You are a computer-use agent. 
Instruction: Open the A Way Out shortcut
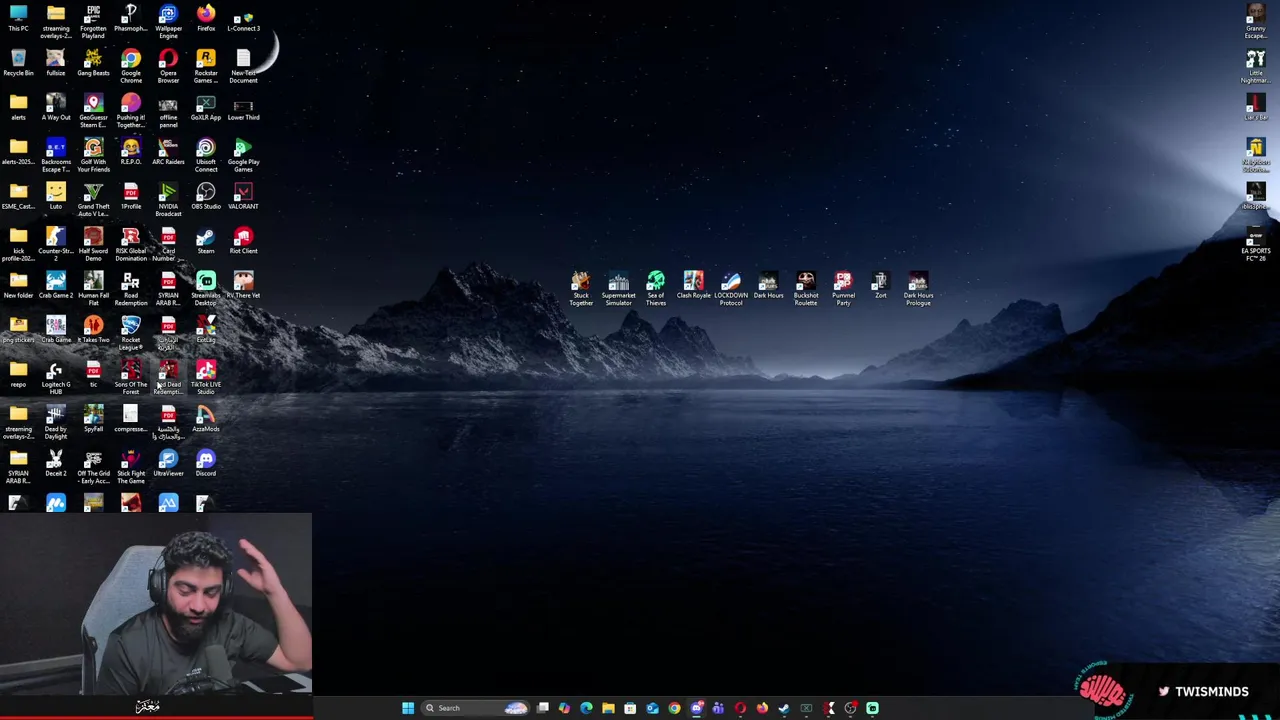56,107
